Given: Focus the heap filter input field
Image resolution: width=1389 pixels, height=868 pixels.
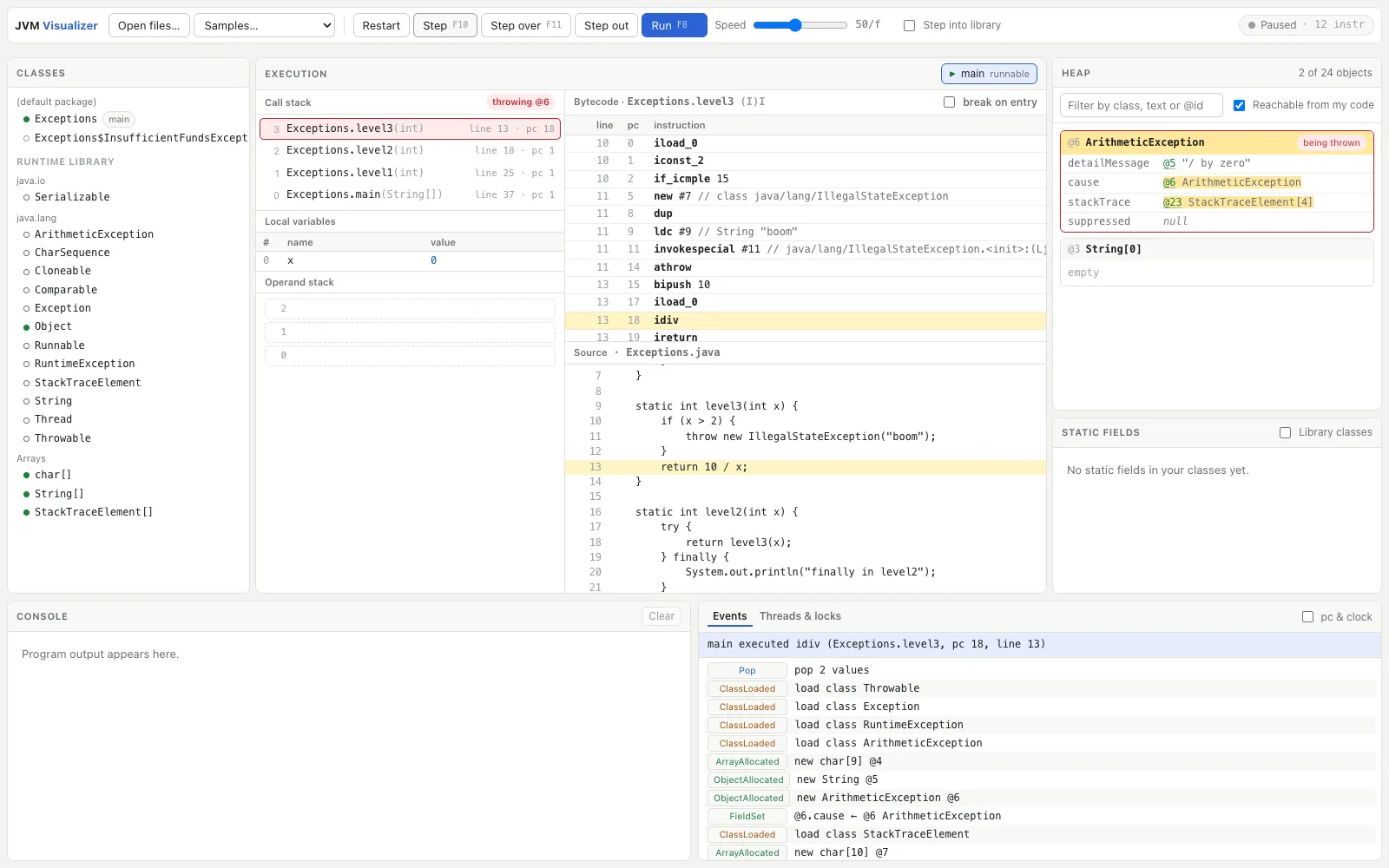Looking at the screenshot, I should click(1141, 105).
